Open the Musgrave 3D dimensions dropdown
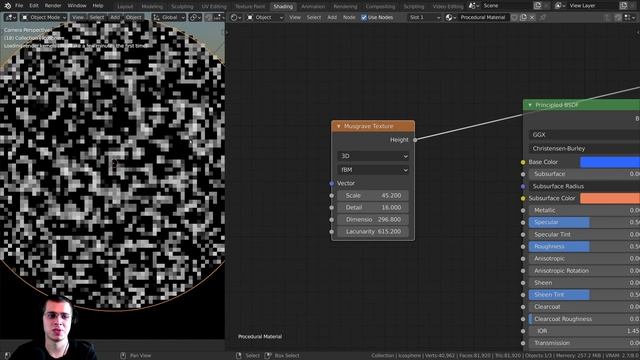This screenshot has height=360, width=640. pos(373,156)
